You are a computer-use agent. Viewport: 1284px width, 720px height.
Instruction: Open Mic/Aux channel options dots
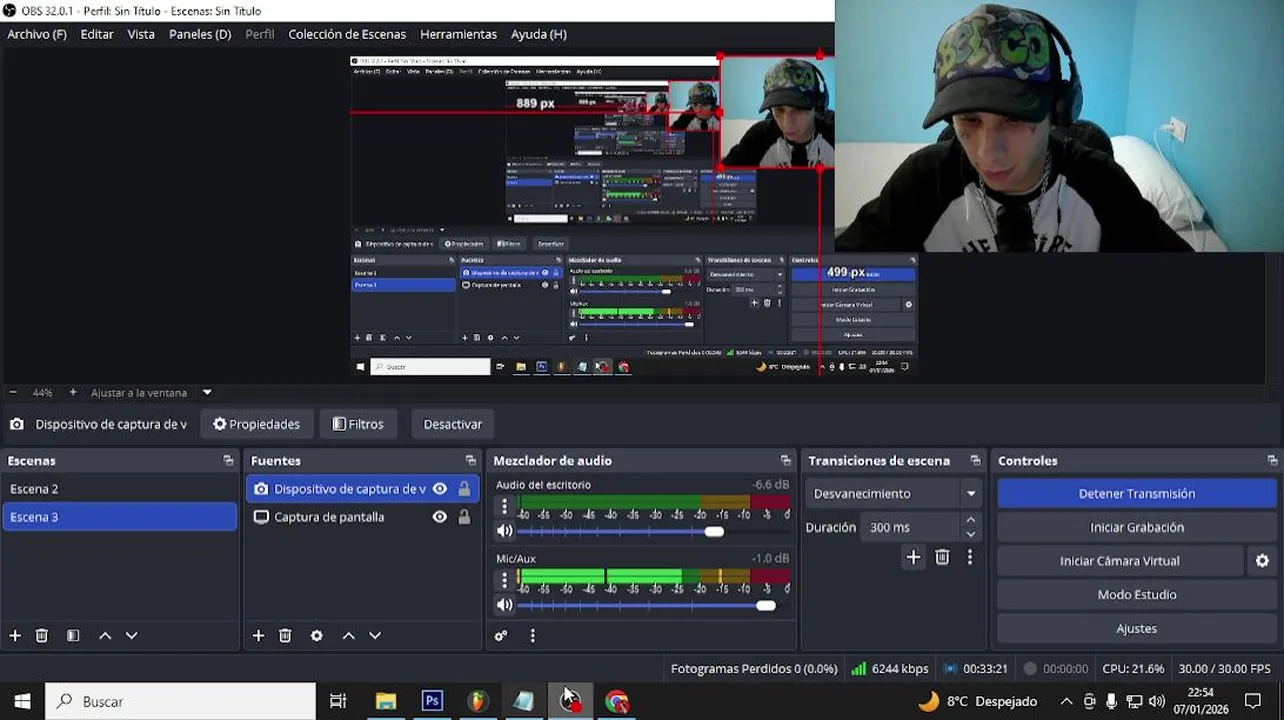[504, 580]
